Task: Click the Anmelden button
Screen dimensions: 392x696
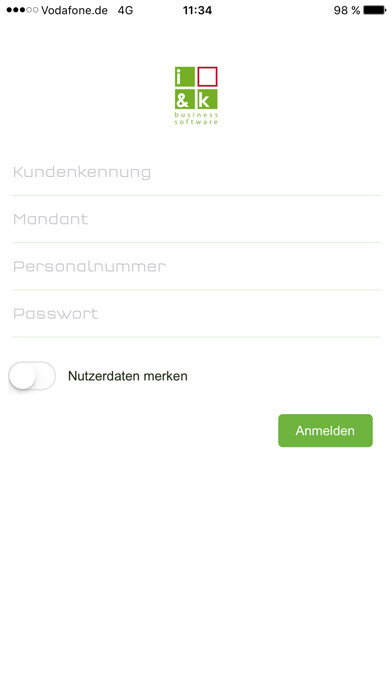Action: pyautogui.click(x=325, y=431)
